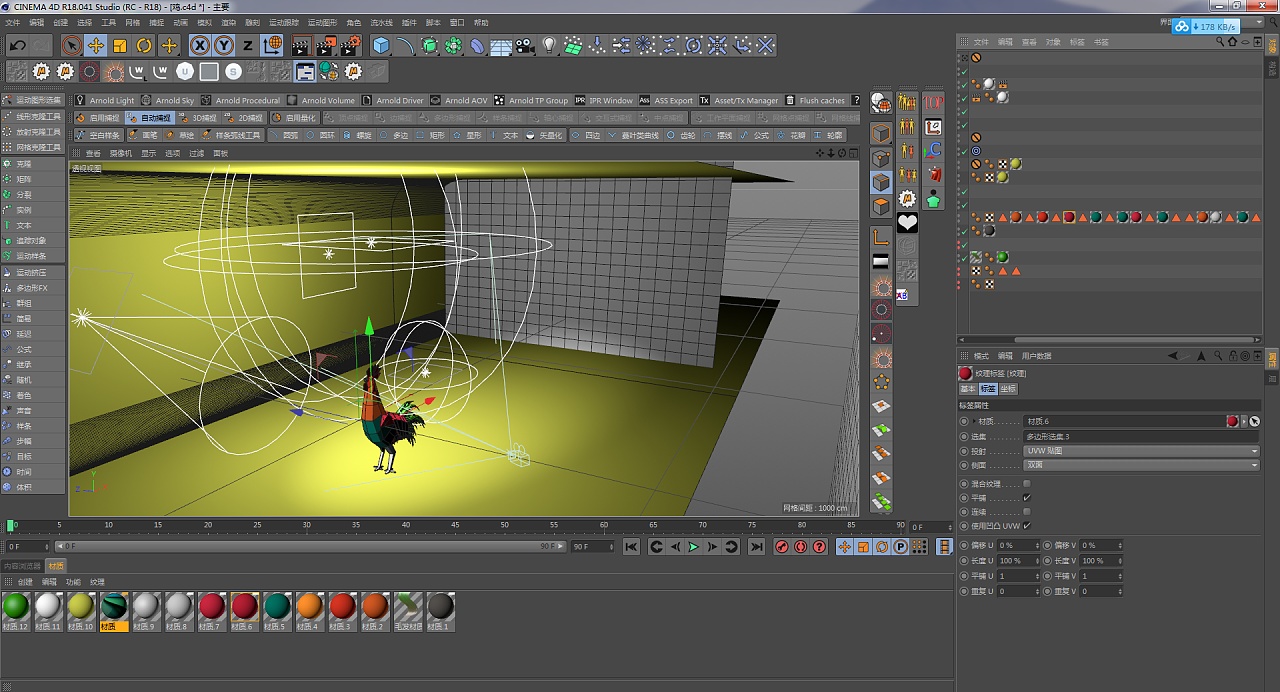1280x692 pixels.
Task: Open the viewport 摄像机 menu
Action: (x=120, y=153)
